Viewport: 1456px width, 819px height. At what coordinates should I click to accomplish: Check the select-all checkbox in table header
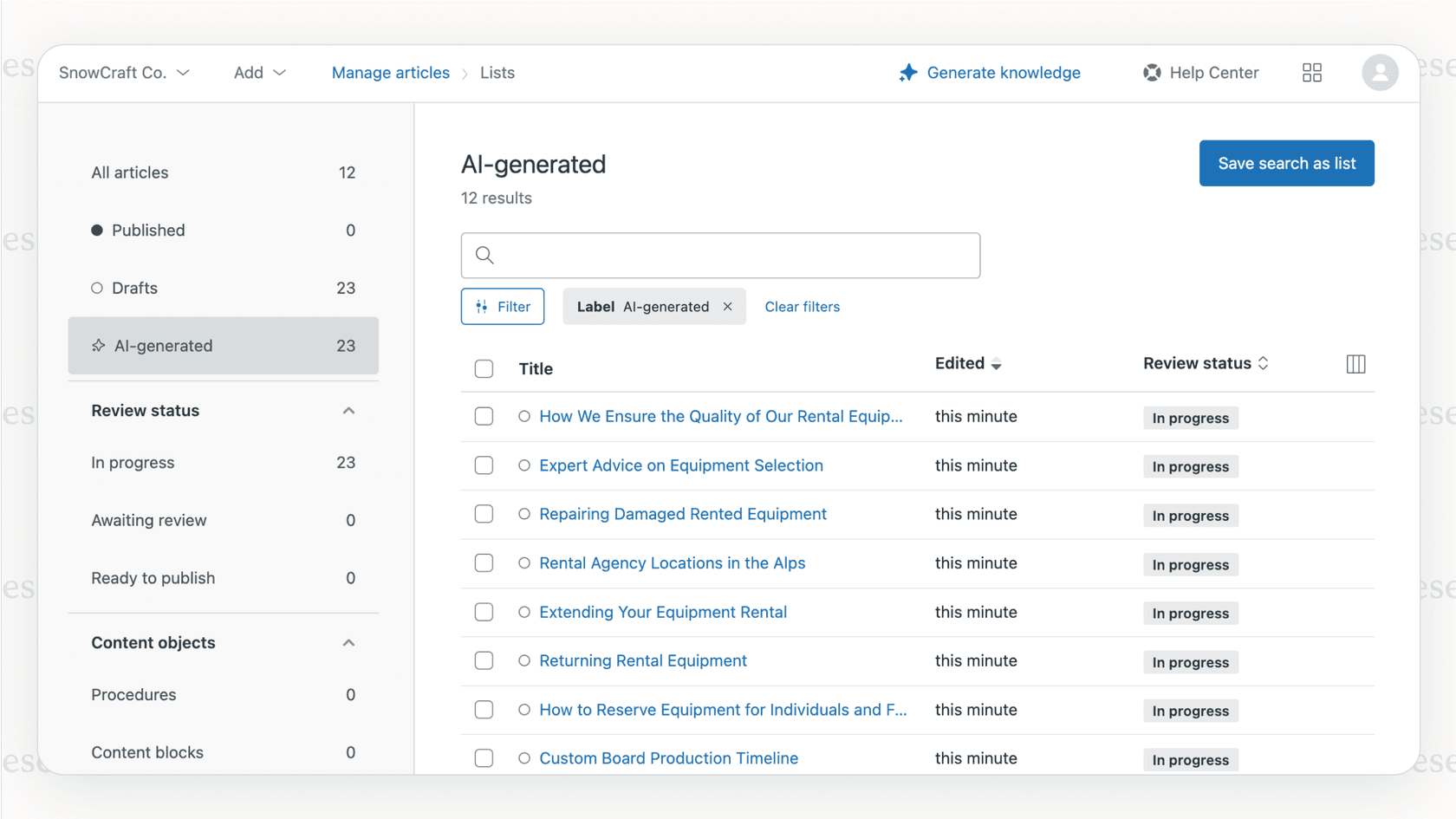pyautogui.click(x=484, y=368)
